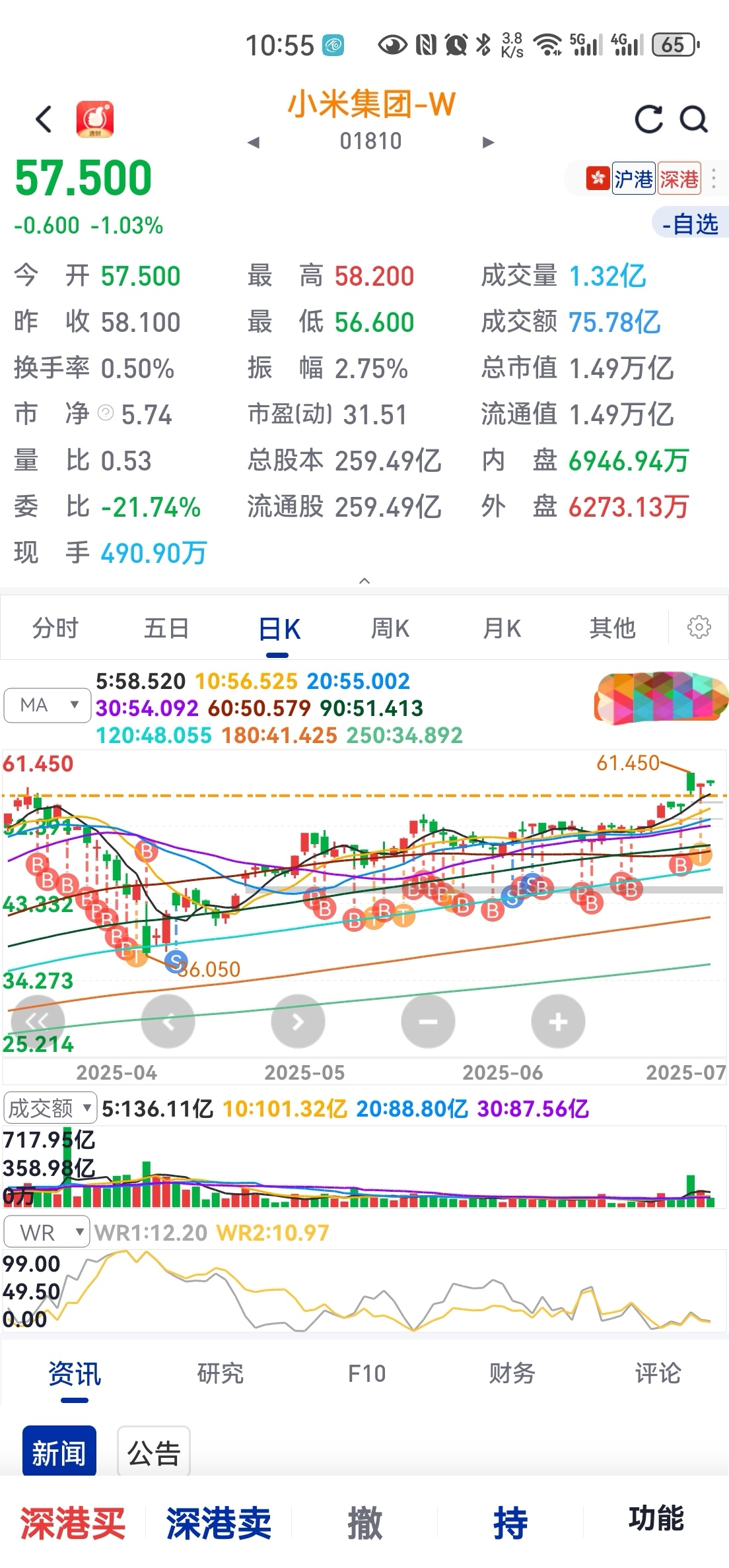This screenshot has height=1568, width=729.
Task: Tap the help icon beside 市净
Action: tap(106, 414)
